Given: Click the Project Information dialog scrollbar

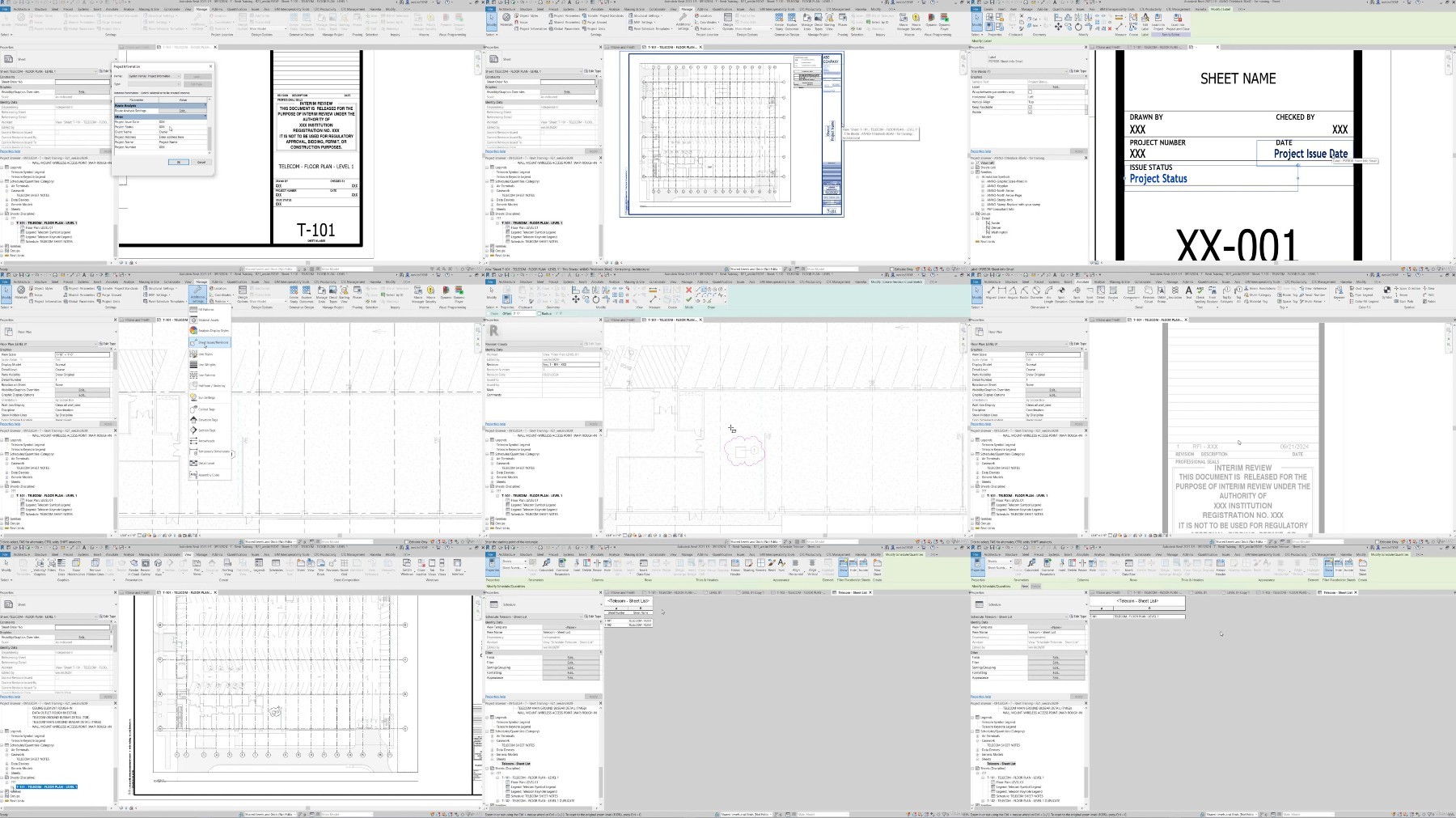Looking at the screenshot, I should point(210,138).
